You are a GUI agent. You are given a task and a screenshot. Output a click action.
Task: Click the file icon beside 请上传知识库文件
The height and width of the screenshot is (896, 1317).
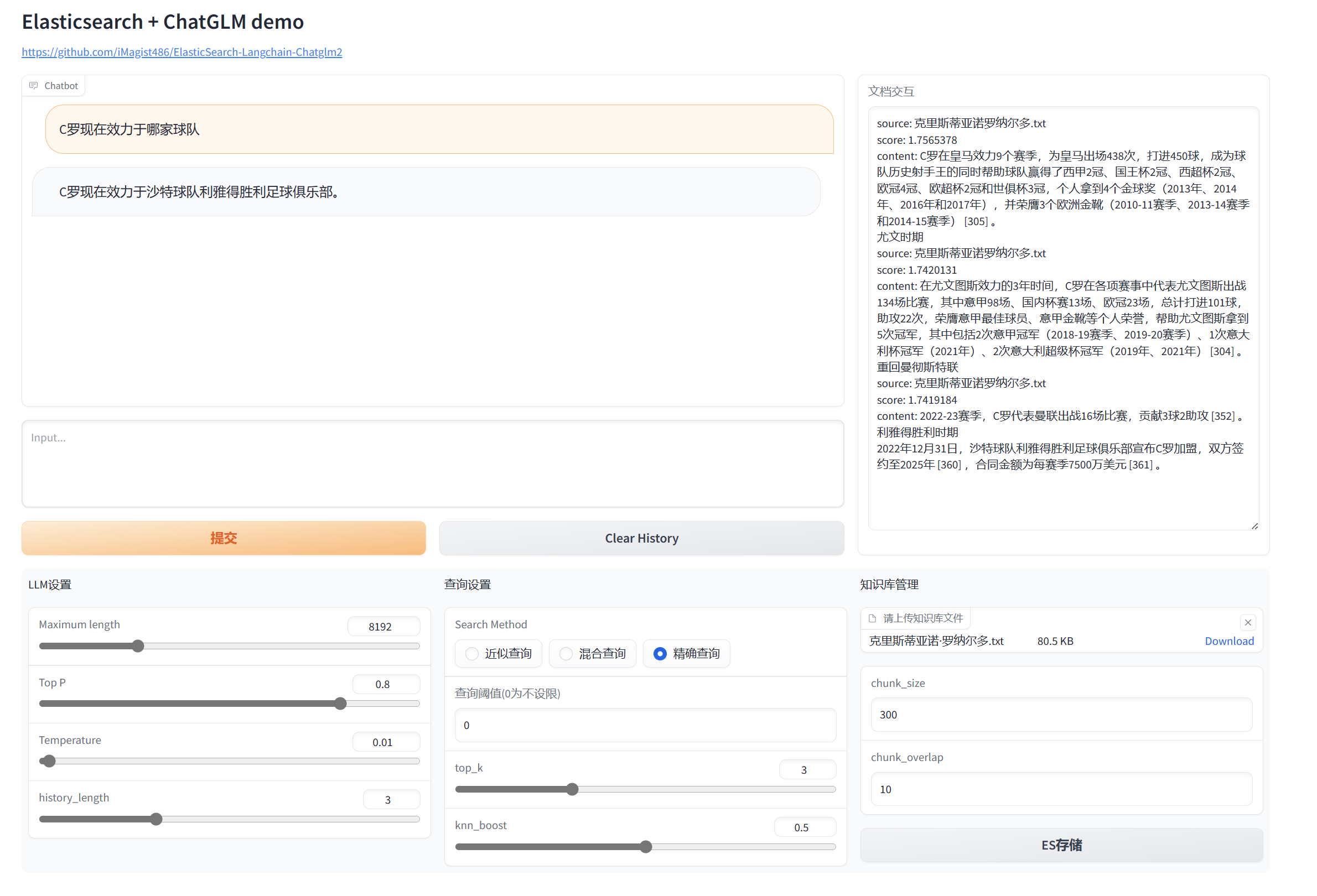pyautogui.click(x=873, y=618)
